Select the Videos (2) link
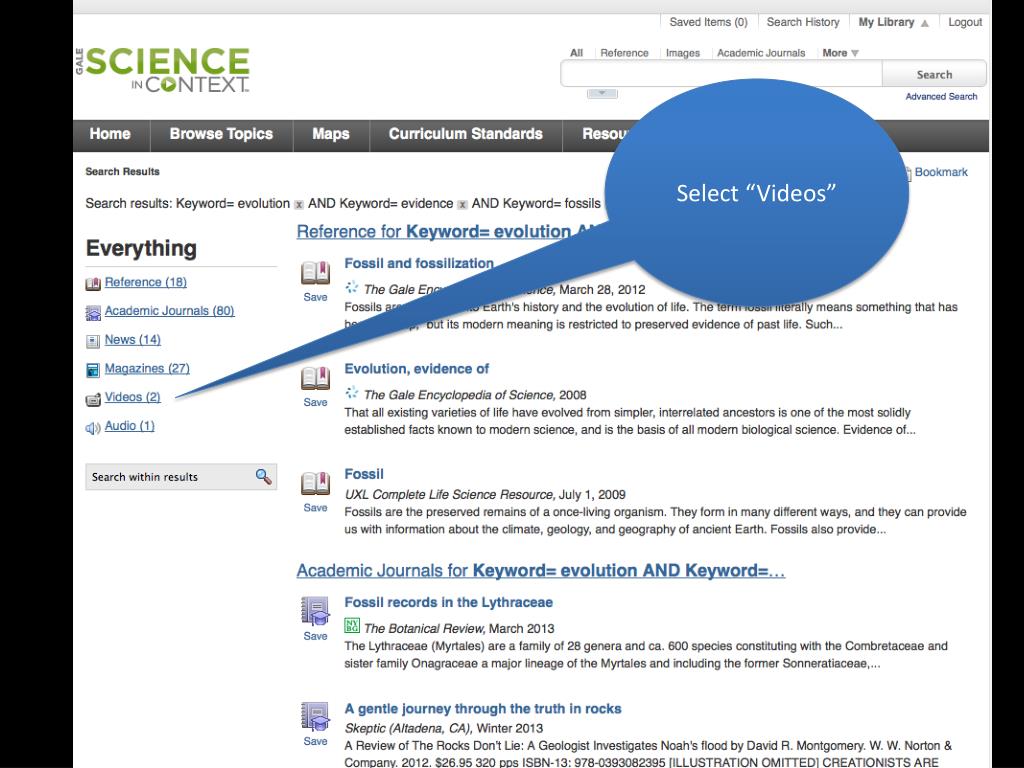The image size is (1024, 768). (133, 397)
